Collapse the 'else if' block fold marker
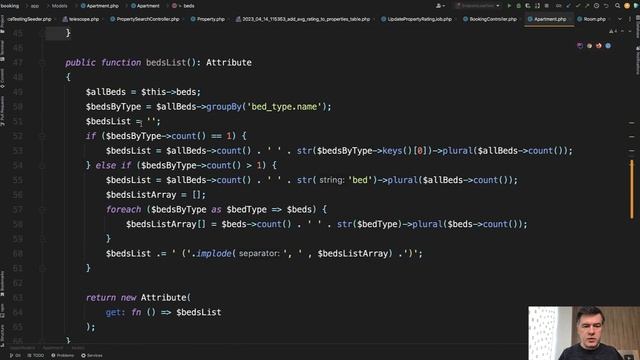The height and width of the screenshot is (360, 640). click(x=42, y=165)
